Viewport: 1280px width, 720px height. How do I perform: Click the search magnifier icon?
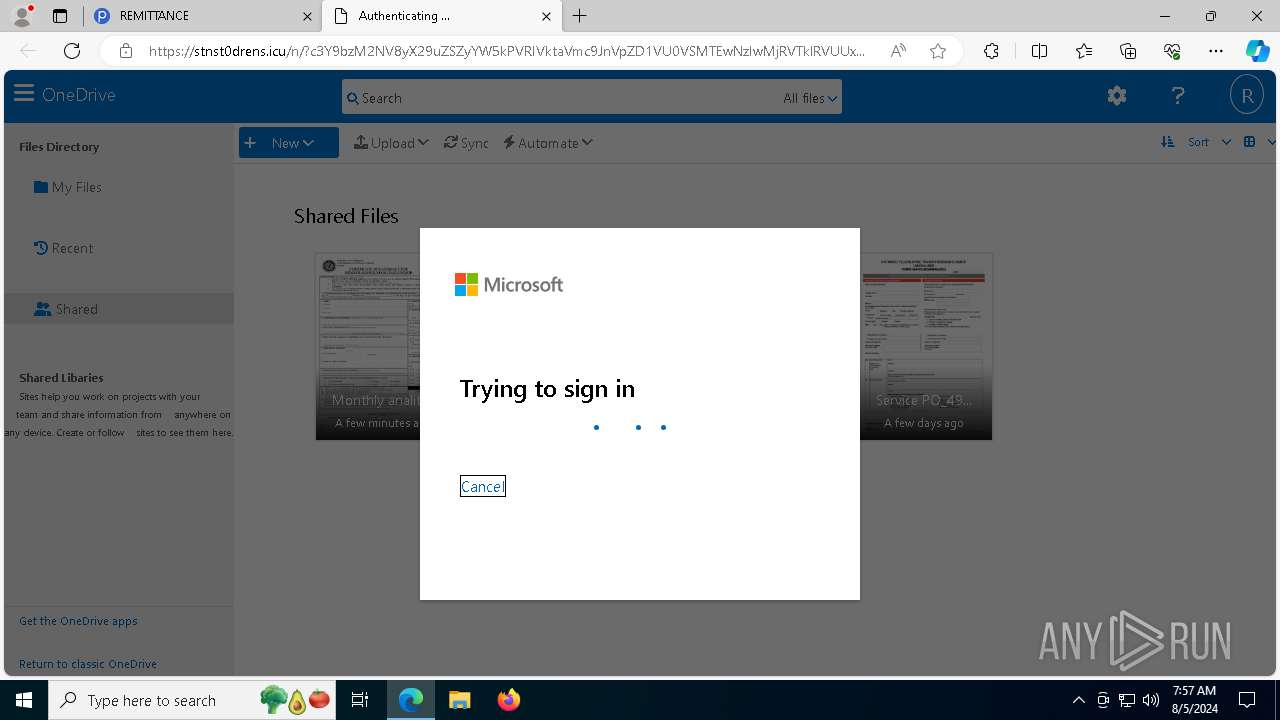coord(352,98)
